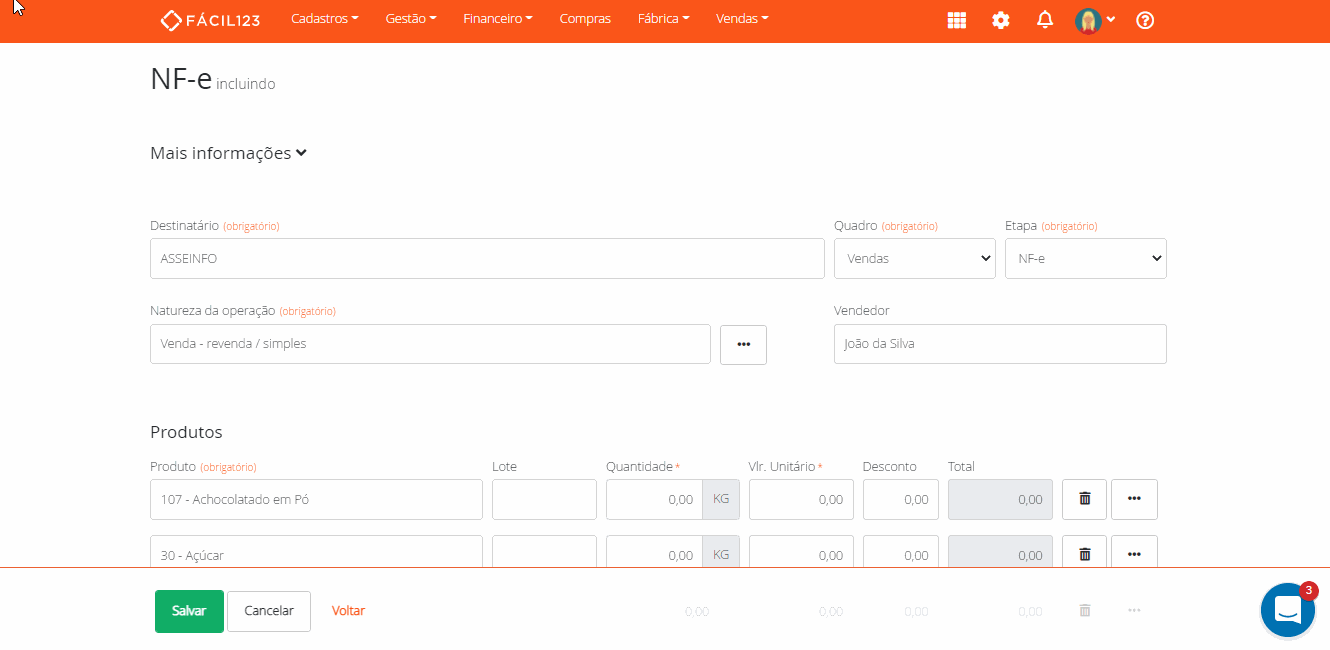Open the chat support widget
Screen dimensions: 1330x650
click(x=1287, y=610)
